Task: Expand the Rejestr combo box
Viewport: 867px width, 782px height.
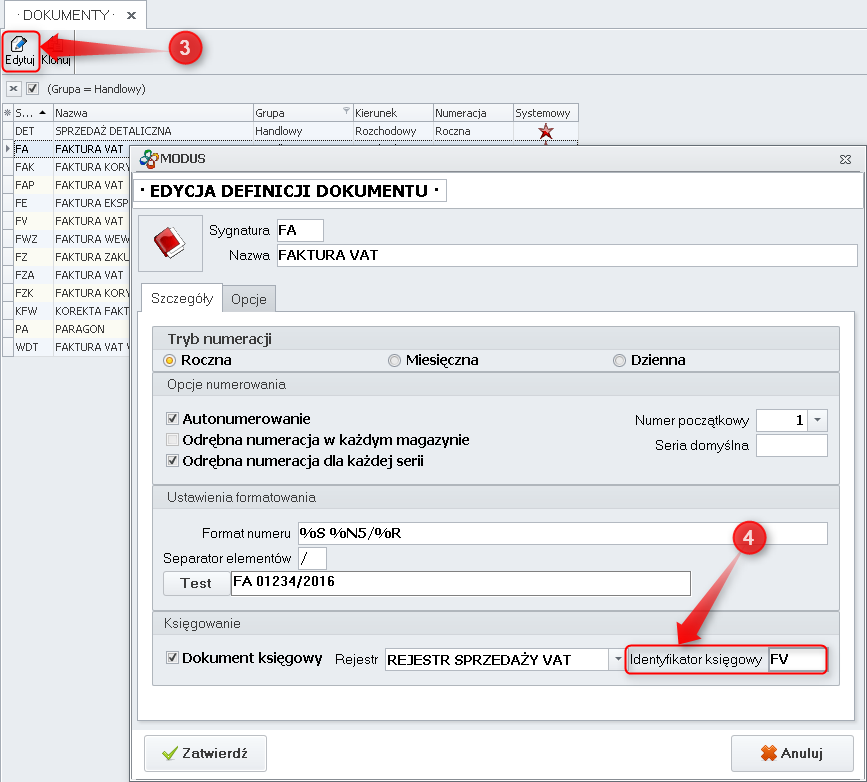Action: tap(617, 659)
